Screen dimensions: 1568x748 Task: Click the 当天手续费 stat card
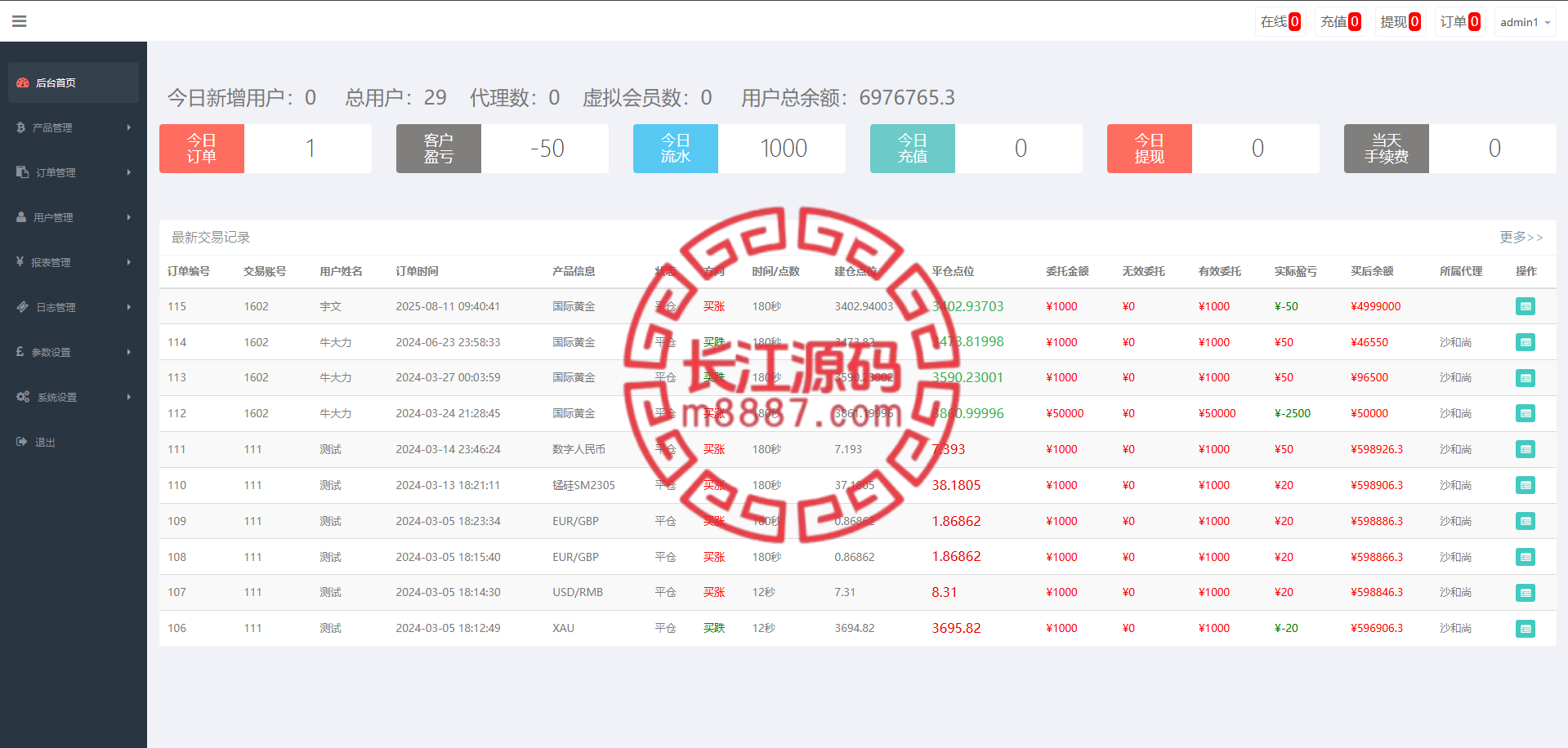point(1450,149)
